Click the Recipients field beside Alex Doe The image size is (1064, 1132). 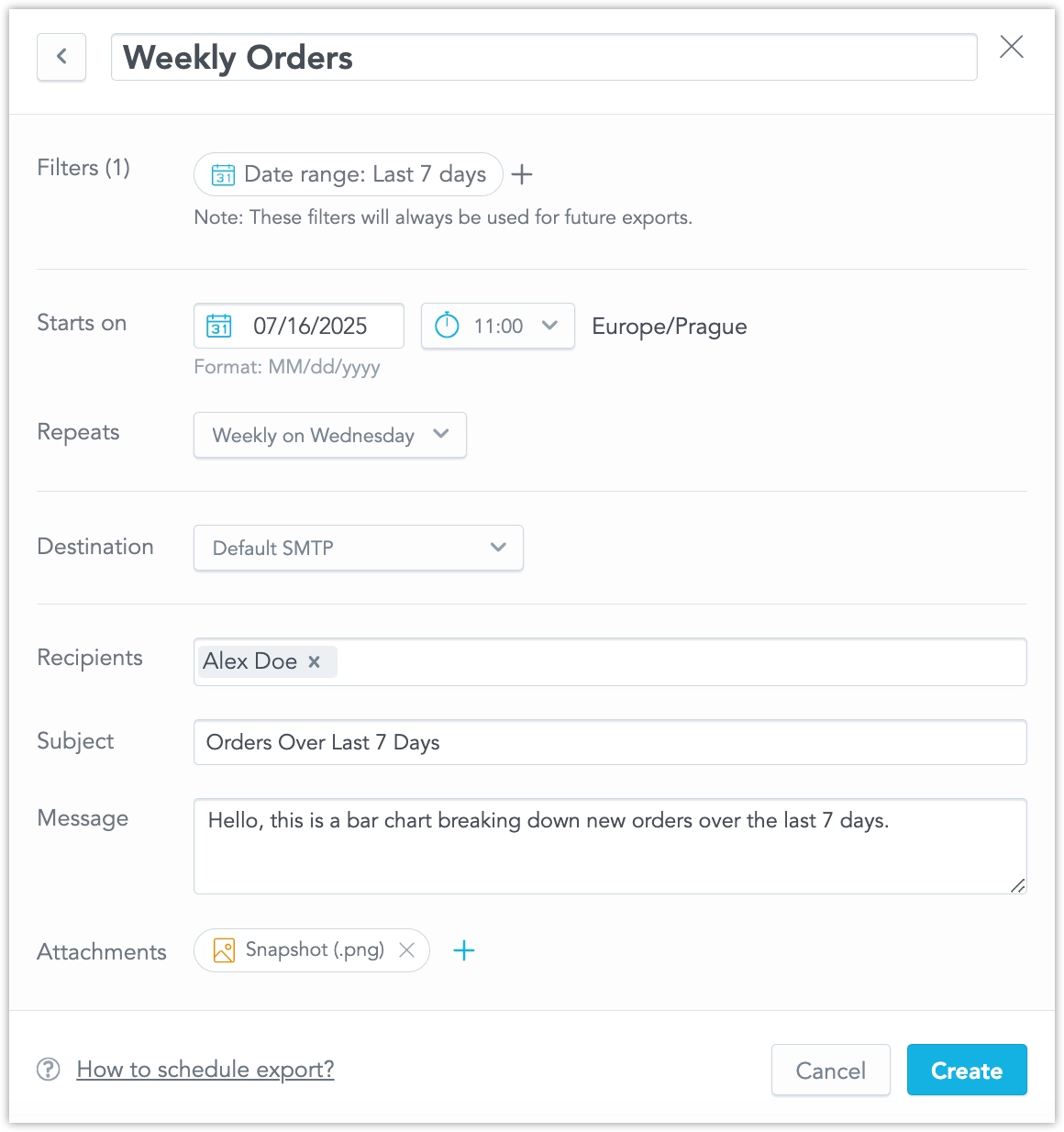[642, 661]
